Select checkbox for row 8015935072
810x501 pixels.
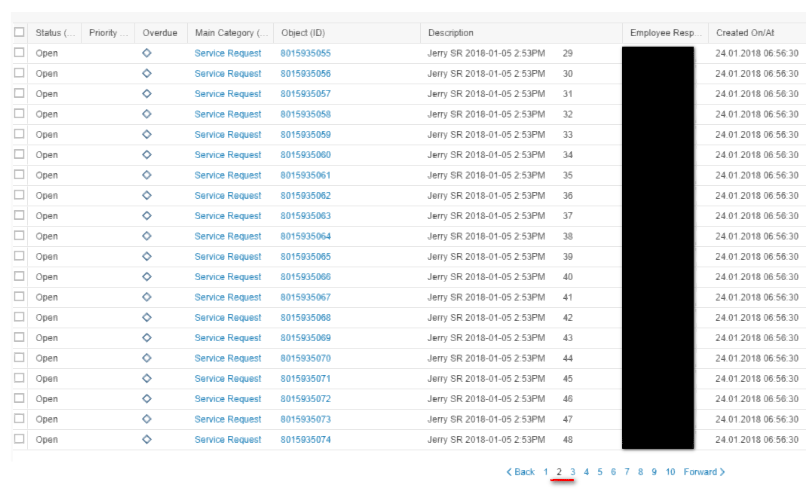click(x=19, y=398)
